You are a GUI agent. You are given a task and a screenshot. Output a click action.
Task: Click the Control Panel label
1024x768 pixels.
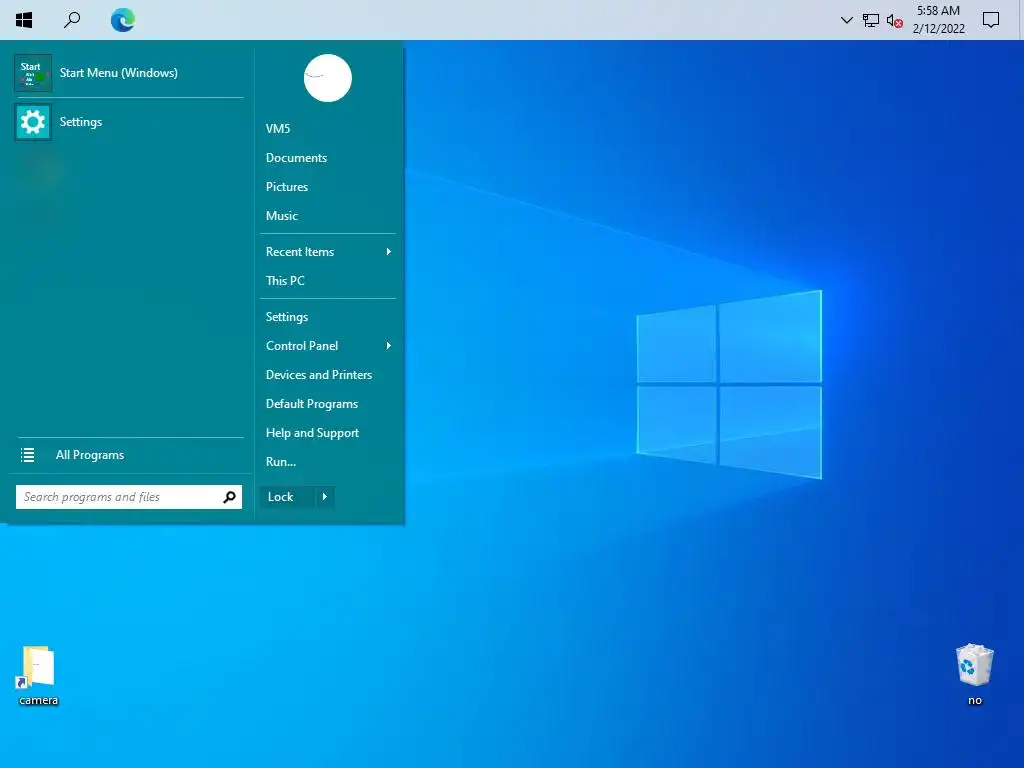(x=302, y=345)
